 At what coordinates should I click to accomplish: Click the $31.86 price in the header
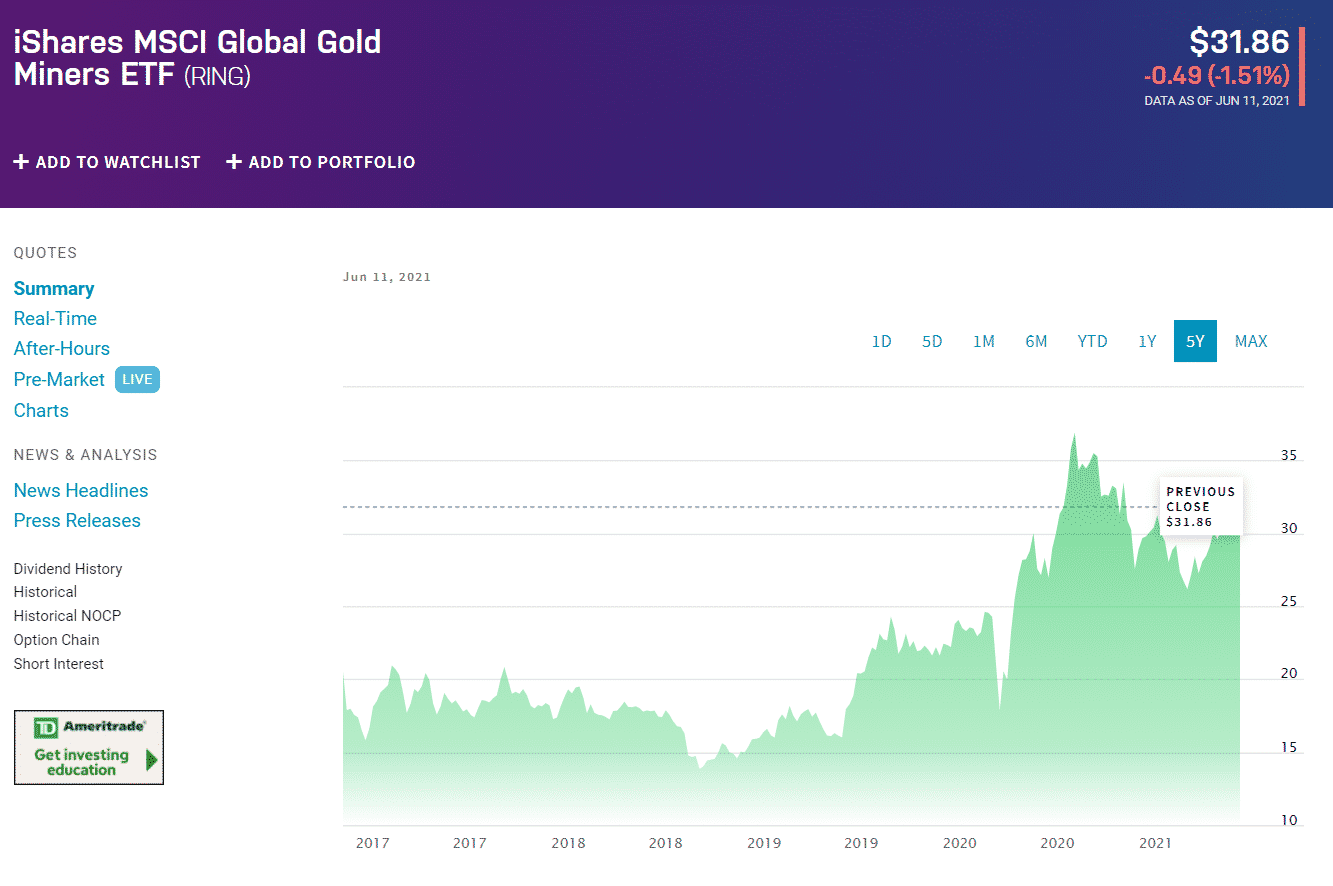(x=1239, y=42)
